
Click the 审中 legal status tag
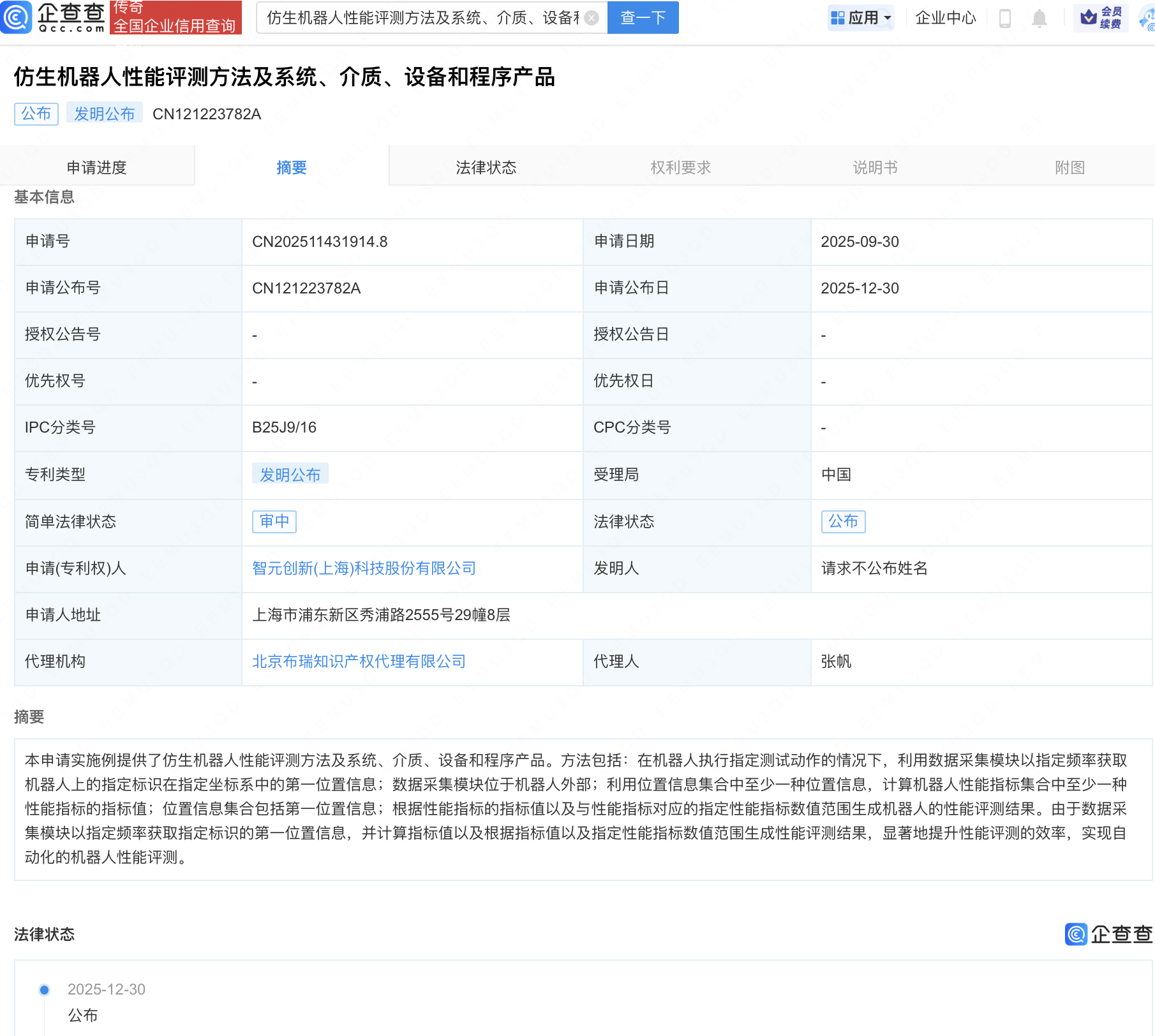[x=274, y=521]
